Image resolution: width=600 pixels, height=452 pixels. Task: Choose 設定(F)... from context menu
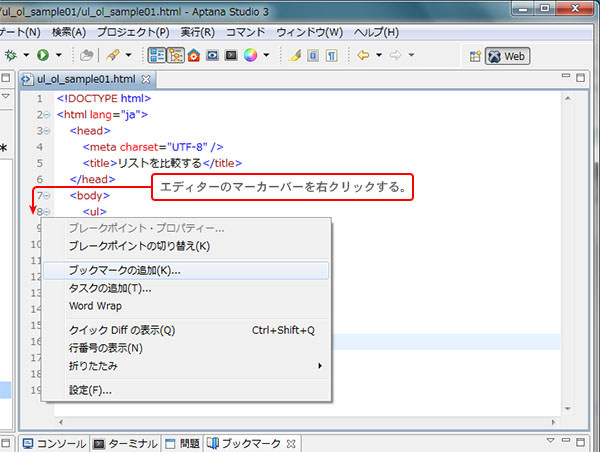[x=186, y=390]
